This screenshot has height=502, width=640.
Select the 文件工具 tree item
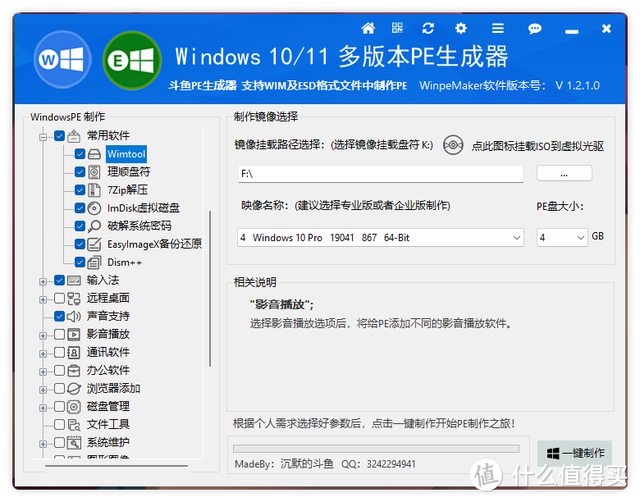coord(108,424)
